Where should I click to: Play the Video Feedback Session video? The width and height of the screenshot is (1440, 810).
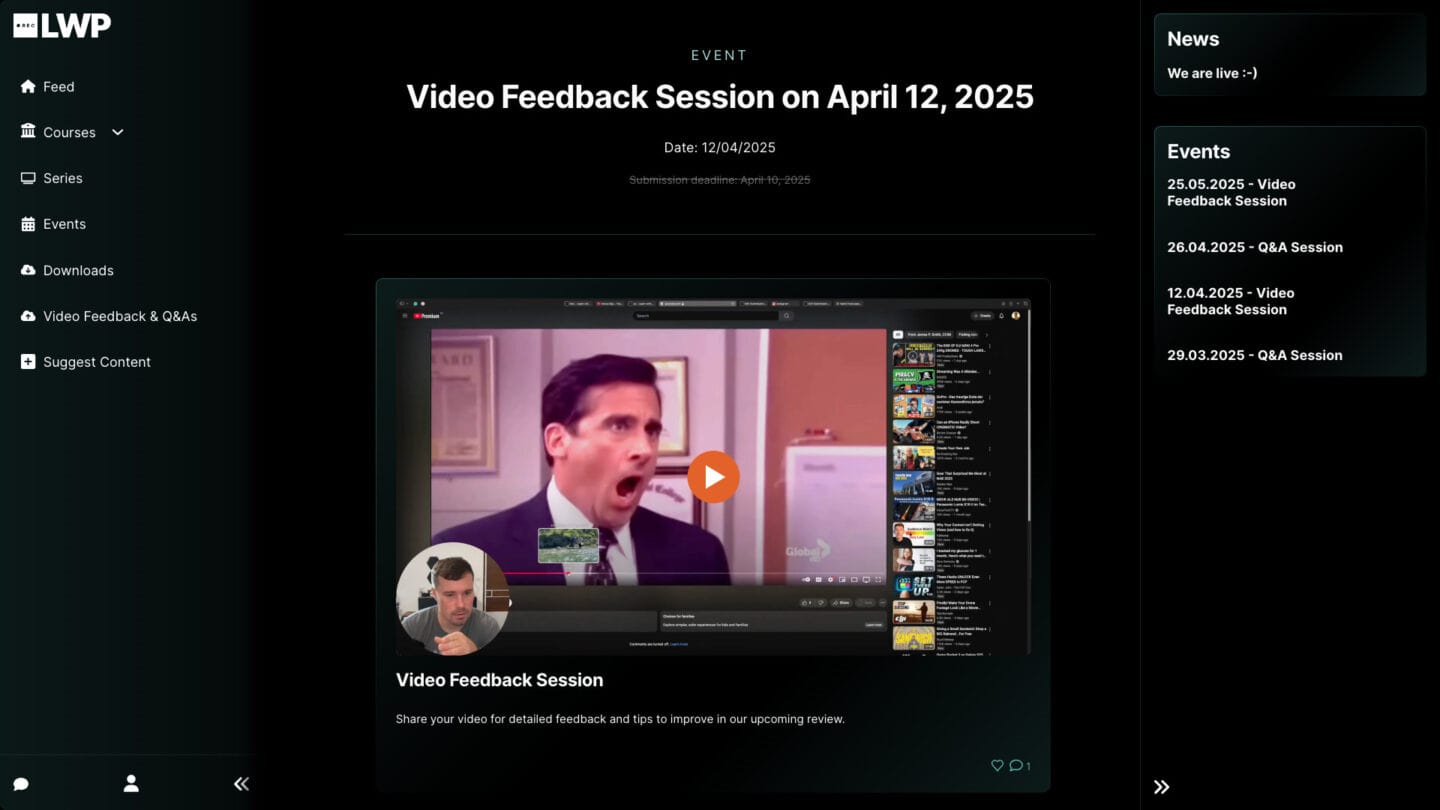(713, 477)
